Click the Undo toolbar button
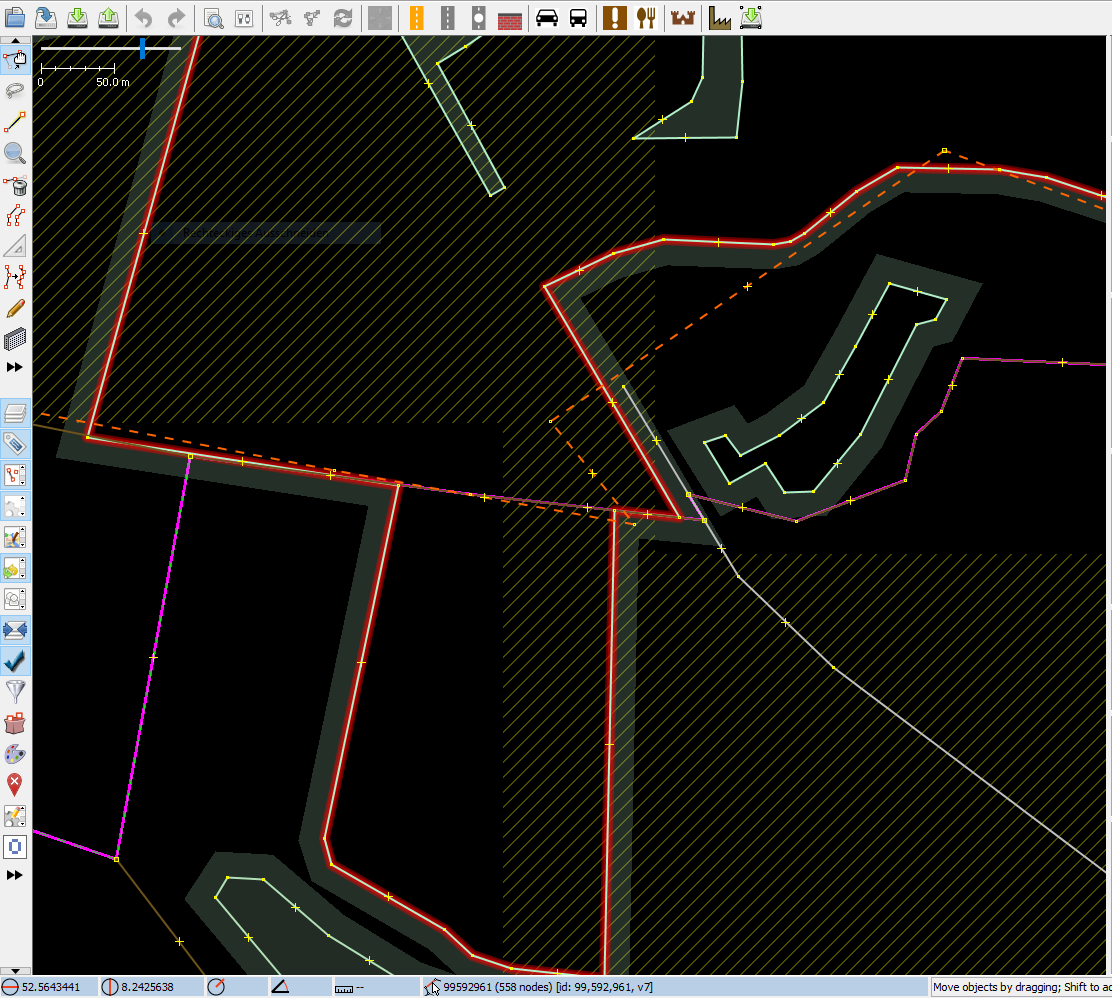 coord(143,17)
